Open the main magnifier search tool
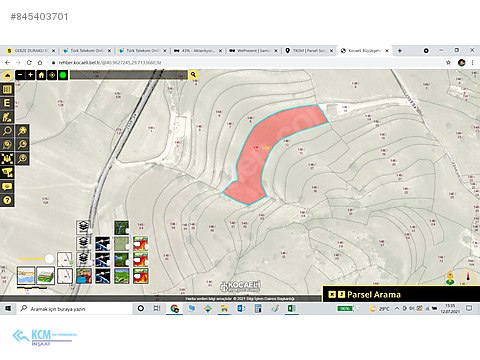 [x=7, y=131]
